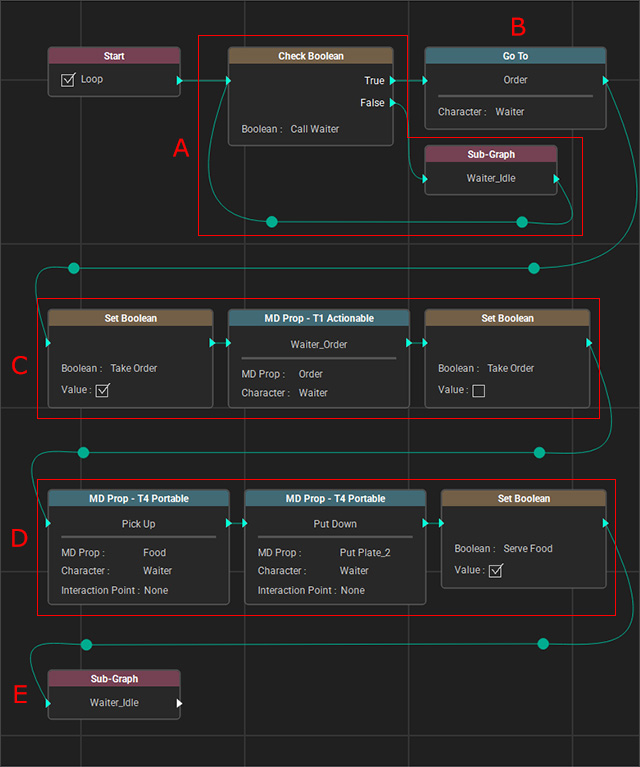This screenshot has width=640, height=767.
Task: Click the Pick Up action label
Action: [x=138, y=524]
